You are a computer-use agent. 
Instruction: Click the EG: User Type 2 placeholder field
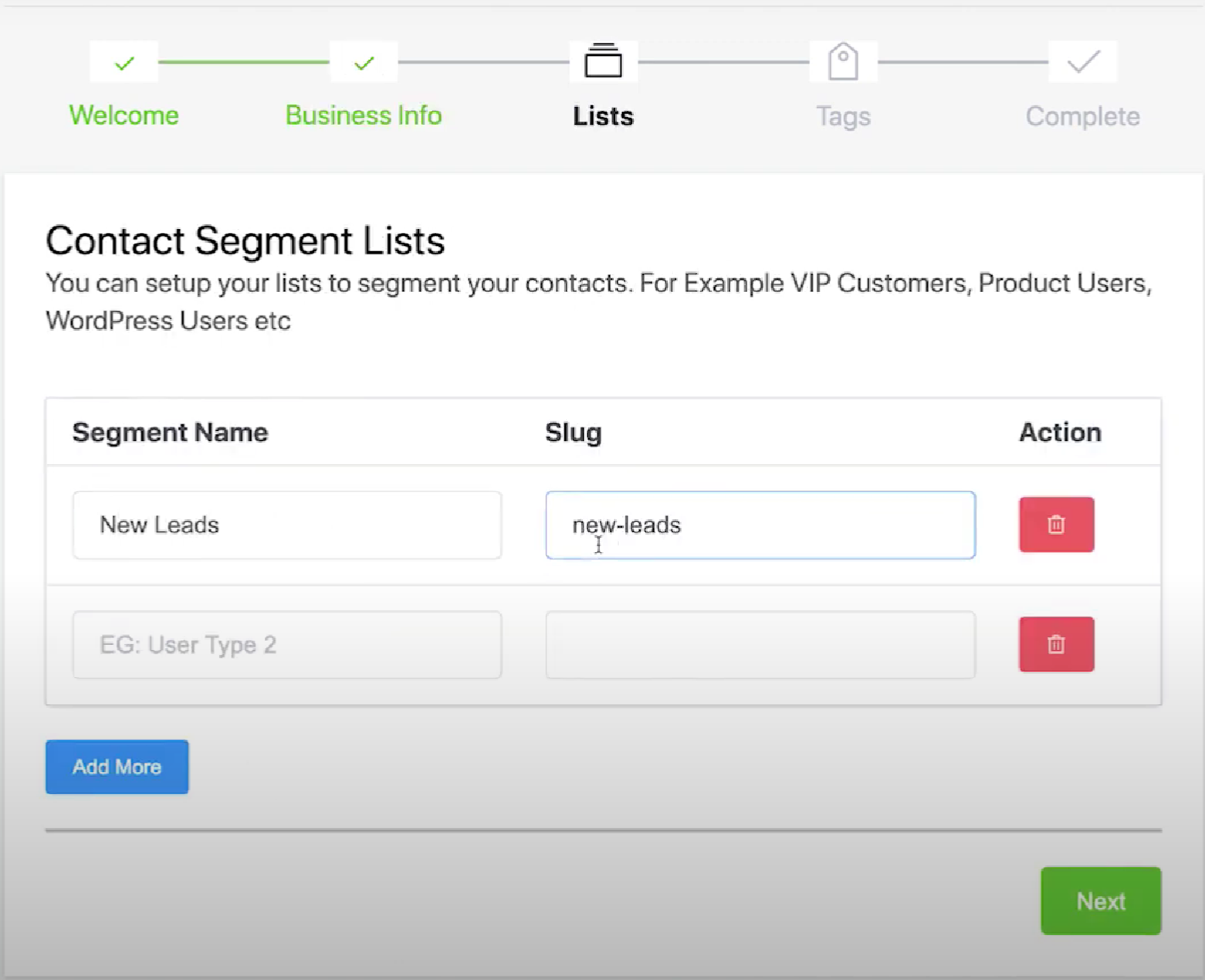(x=287, y=644)
